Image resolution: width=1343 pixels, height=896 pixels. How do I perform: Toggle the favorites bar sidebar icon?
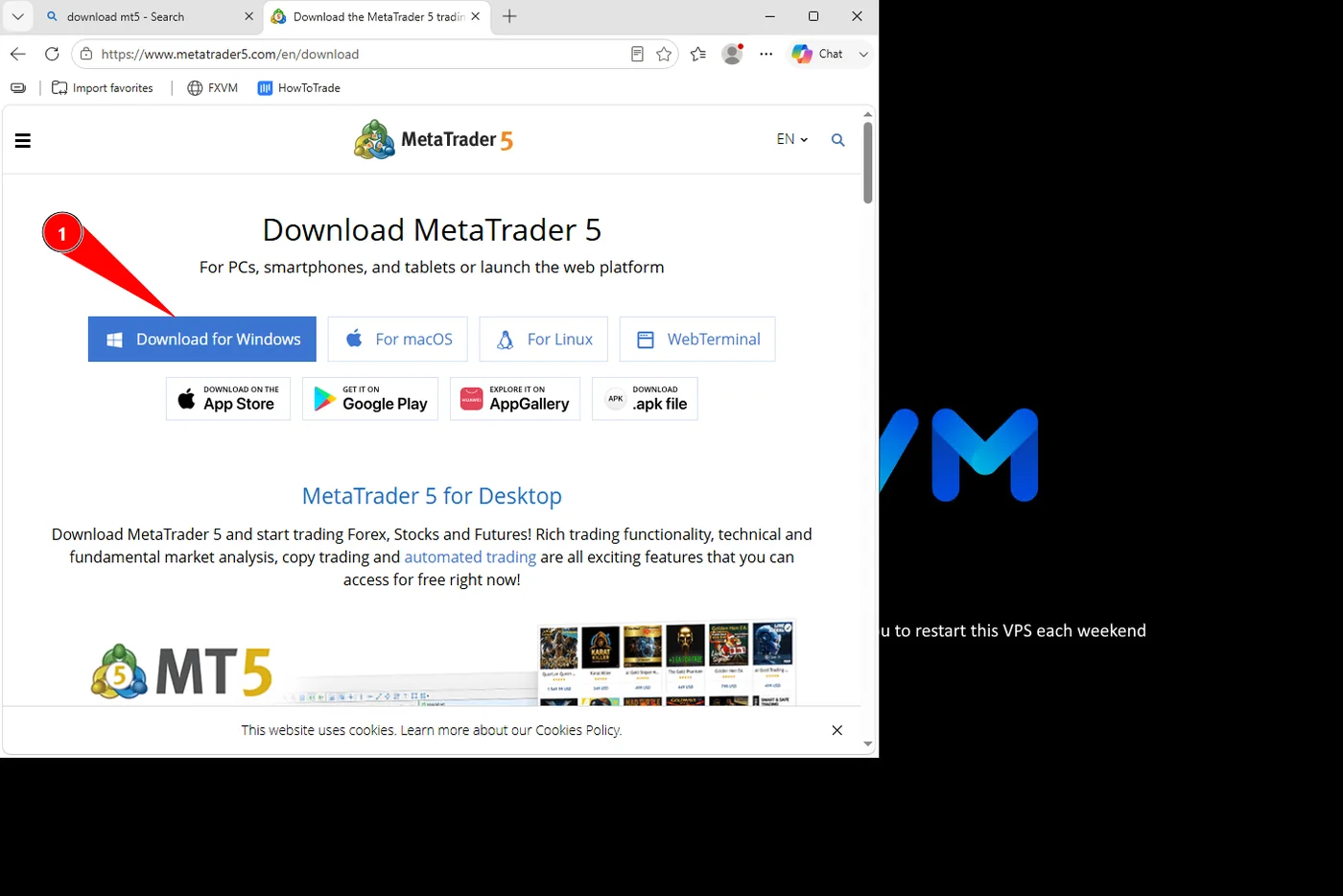[x=18, y=88]
